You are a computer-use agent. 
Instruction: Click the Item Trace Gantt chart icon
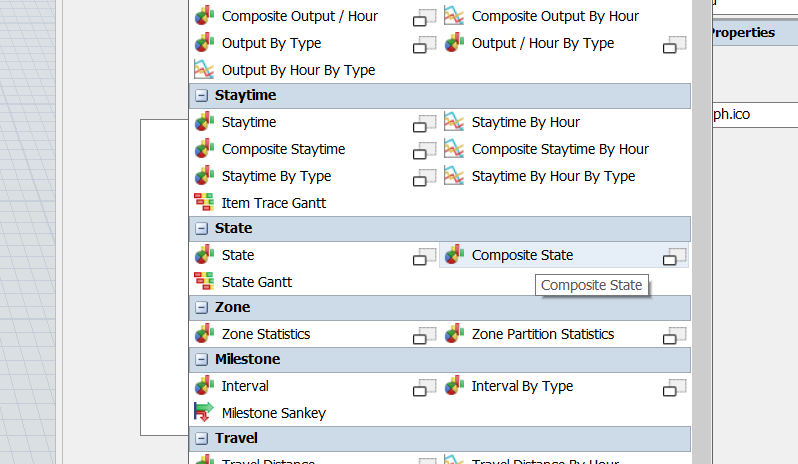coord(204,203)
